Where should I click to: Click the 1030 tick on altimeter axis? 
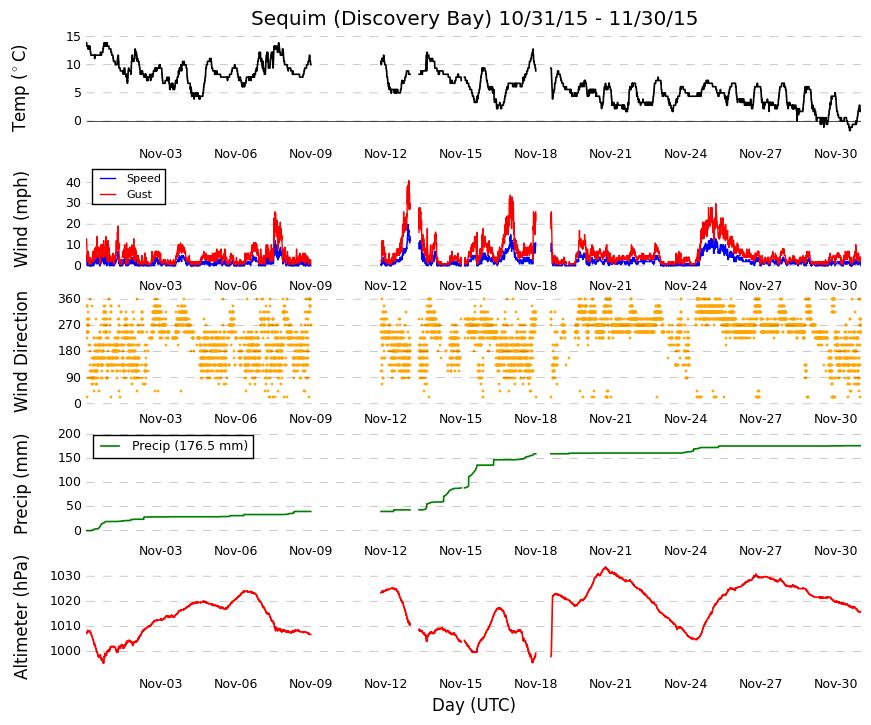(66, 576)
